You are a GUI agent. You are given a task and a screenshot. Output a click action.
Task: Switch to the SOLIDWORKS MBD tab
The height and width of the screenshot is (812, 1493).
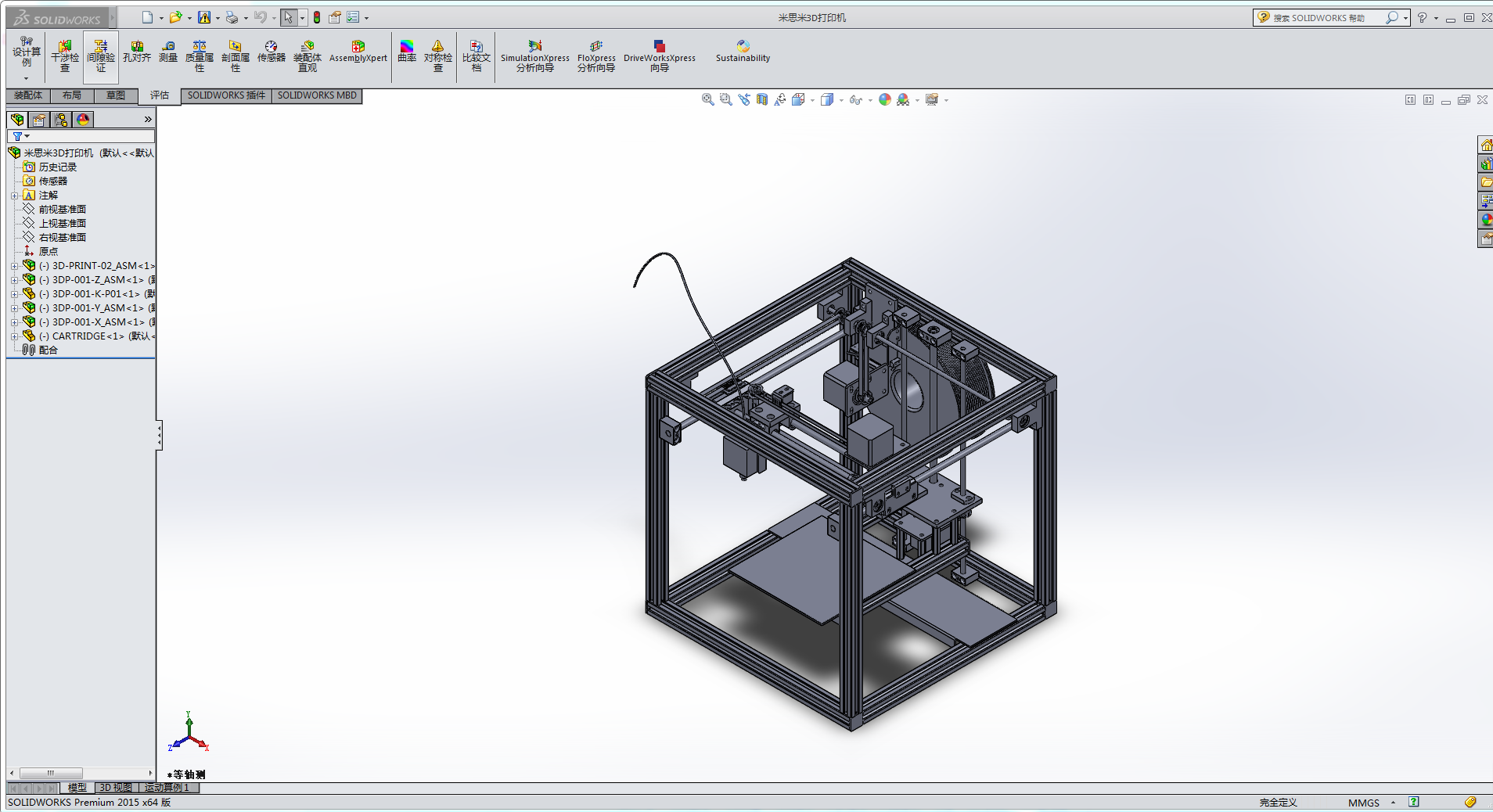point(317,95)
